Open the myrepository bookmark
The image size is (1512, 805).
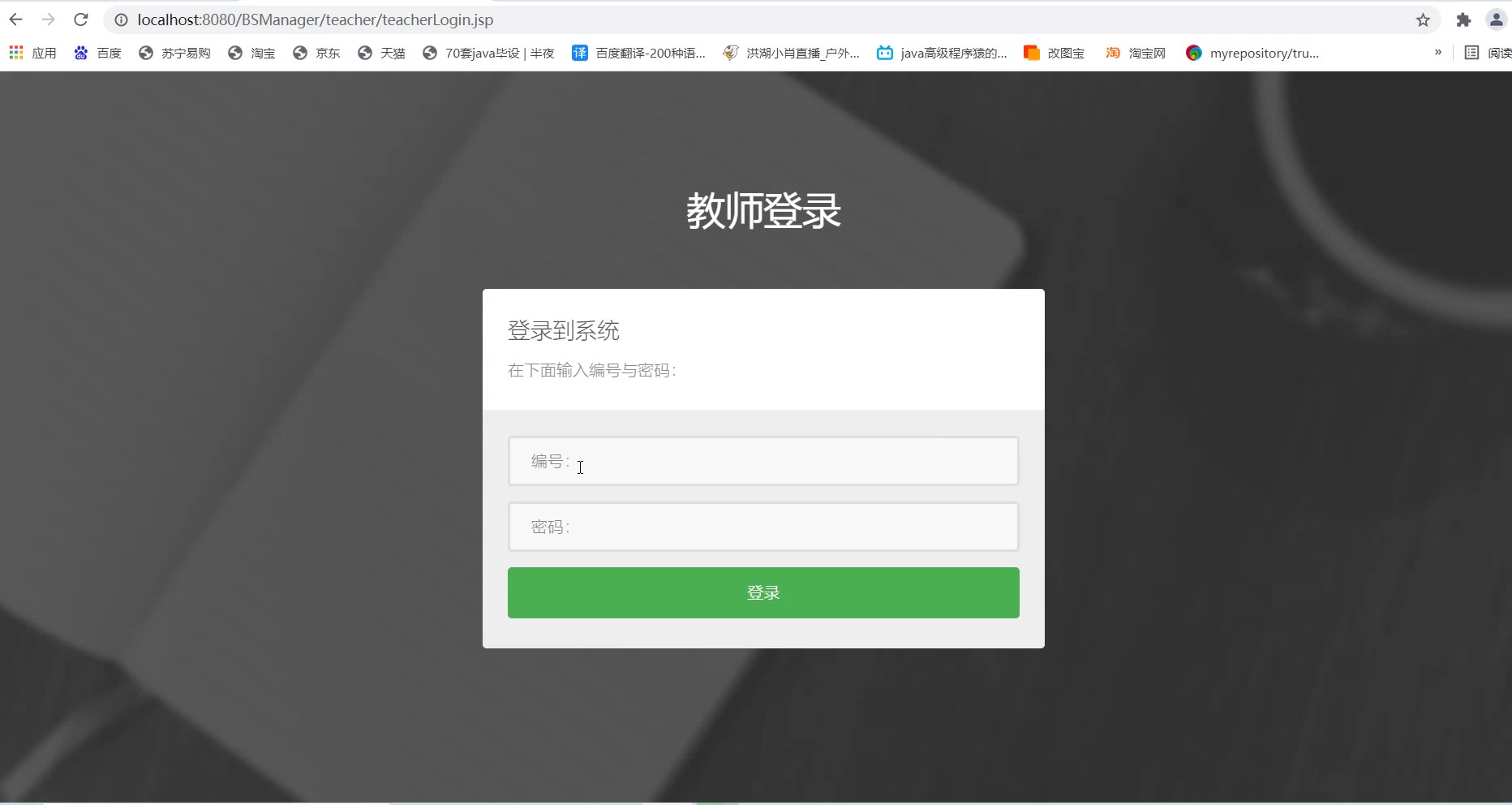click(x=1252, y=53)
